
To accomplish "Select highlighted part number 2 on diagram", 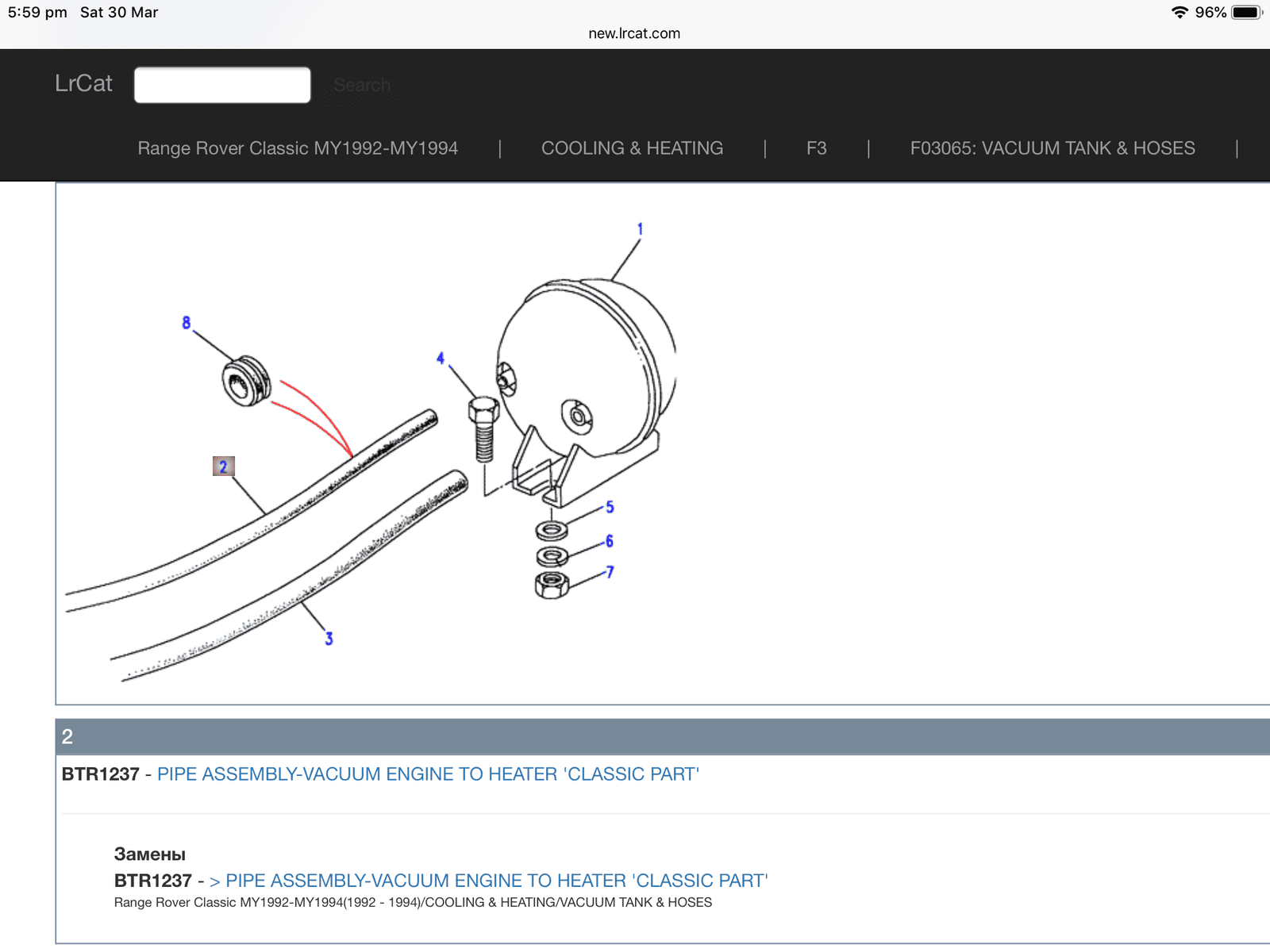I will [223, 466].
